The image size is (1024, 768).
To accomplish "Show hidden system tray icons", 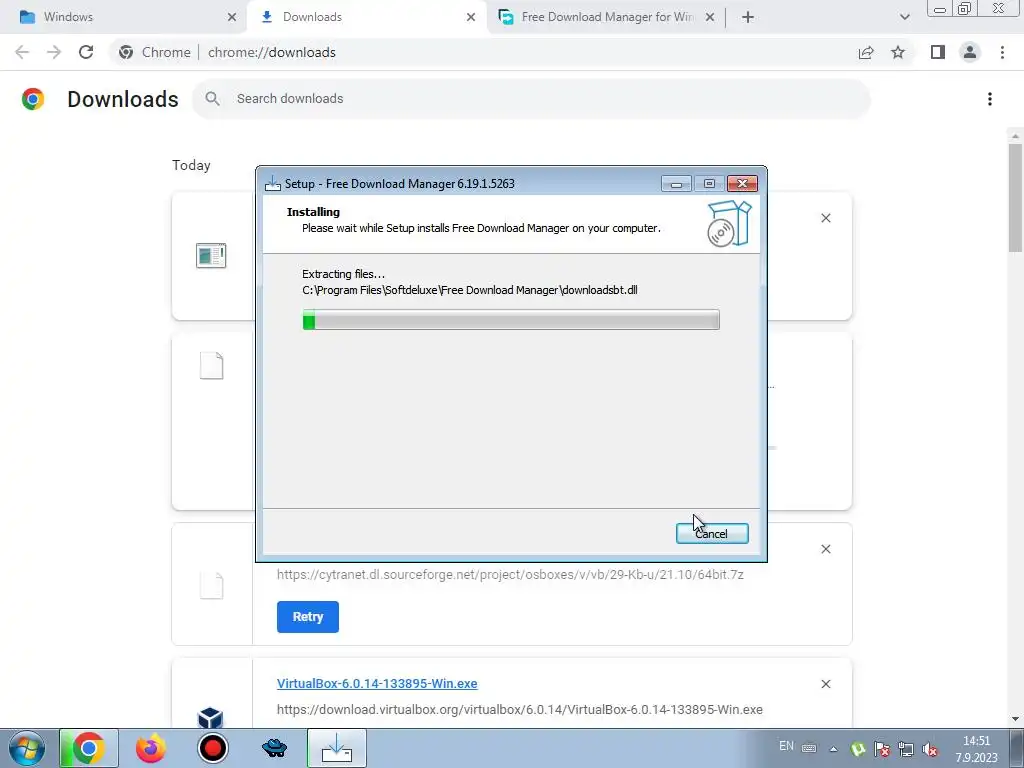I will (x=833, y=749).
